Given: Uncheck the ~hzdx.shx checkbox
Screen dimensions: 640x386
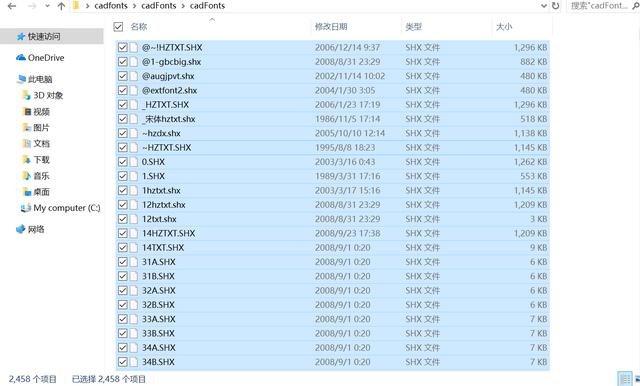Looking at the screenshot, I should 122,133.
